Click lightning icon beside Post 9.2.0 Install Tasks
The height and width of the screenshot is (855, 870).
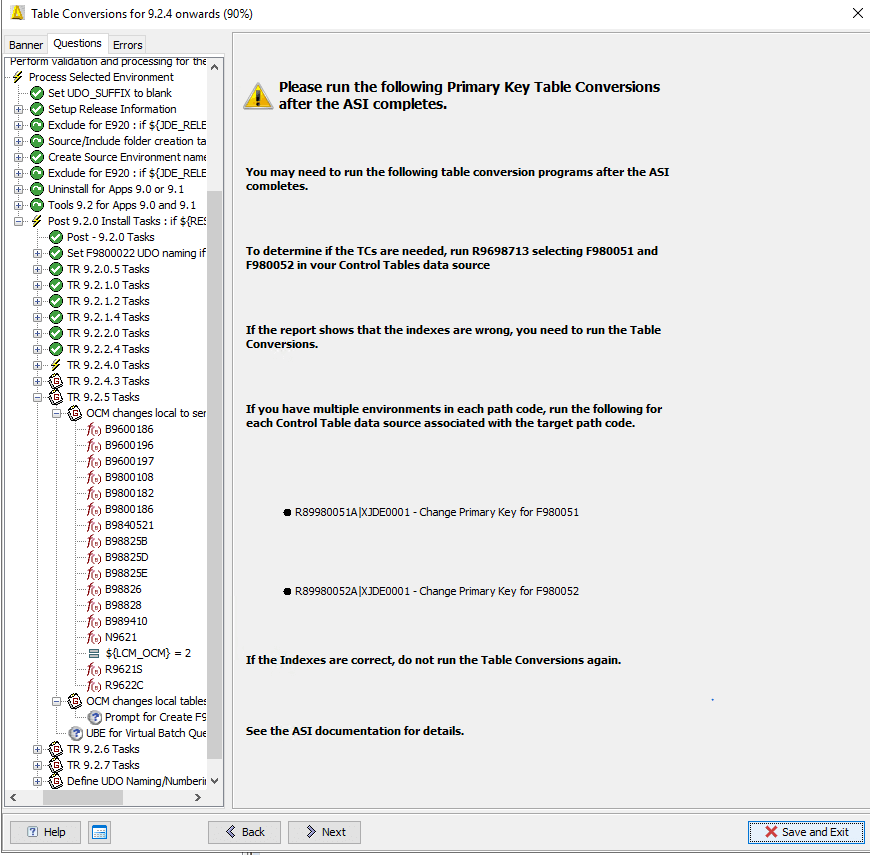click(x=37, y=221)
